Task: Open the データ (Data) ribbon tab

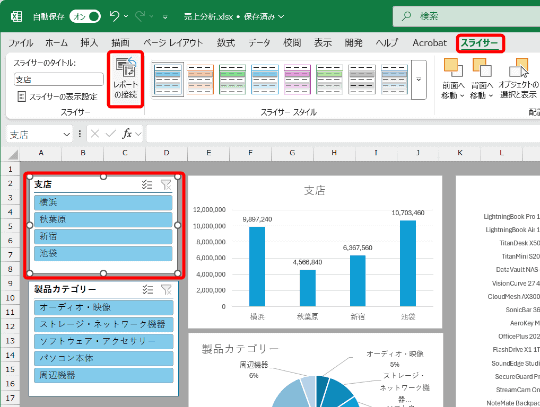Action: click(259, 43)
